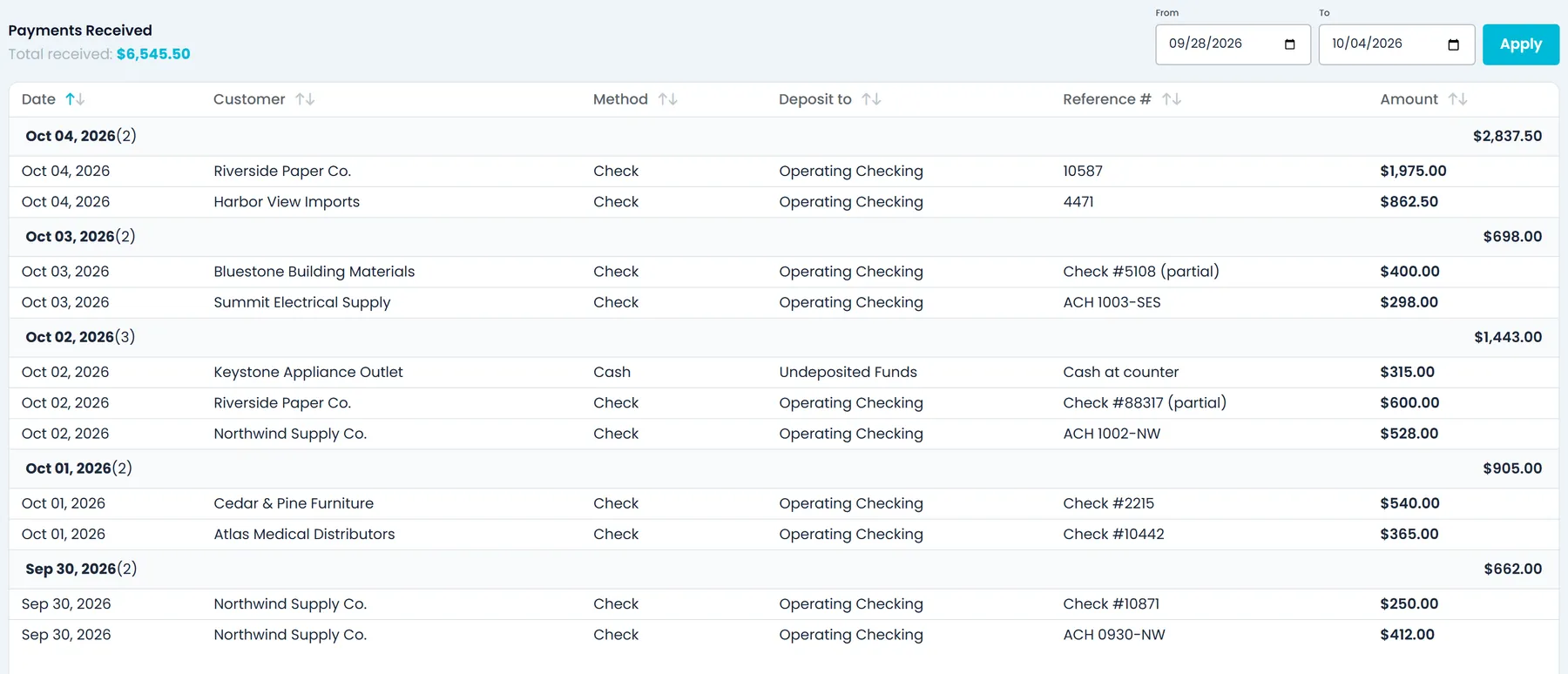The width and height of the screenshot is (1568, 674).
Task: Sort by Date column arrows icon
Action: tap(75, 99)
